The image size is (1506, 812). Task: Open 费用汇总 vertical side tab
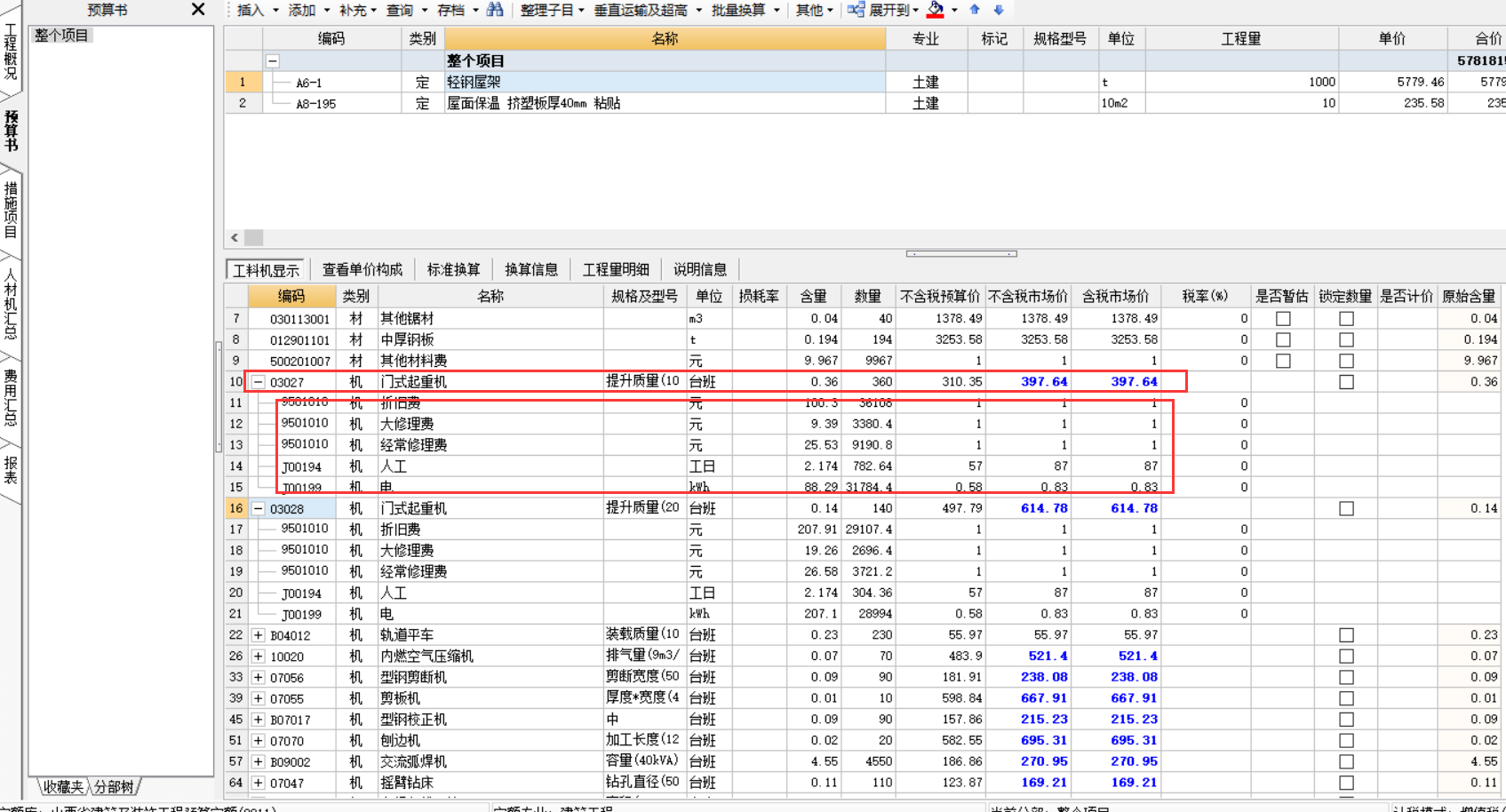[x=11, y=398]
